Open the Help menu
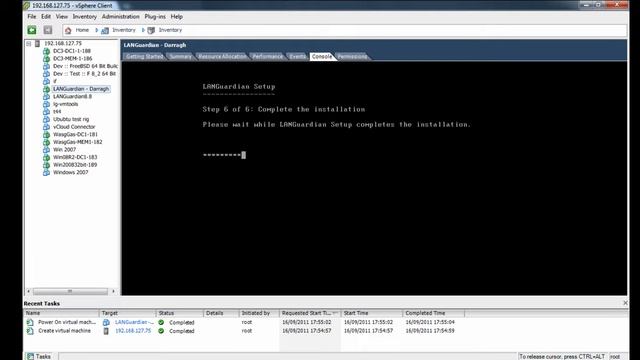Image resolution: width=640 pixels, height=360 pixels. tap(177, 17)
